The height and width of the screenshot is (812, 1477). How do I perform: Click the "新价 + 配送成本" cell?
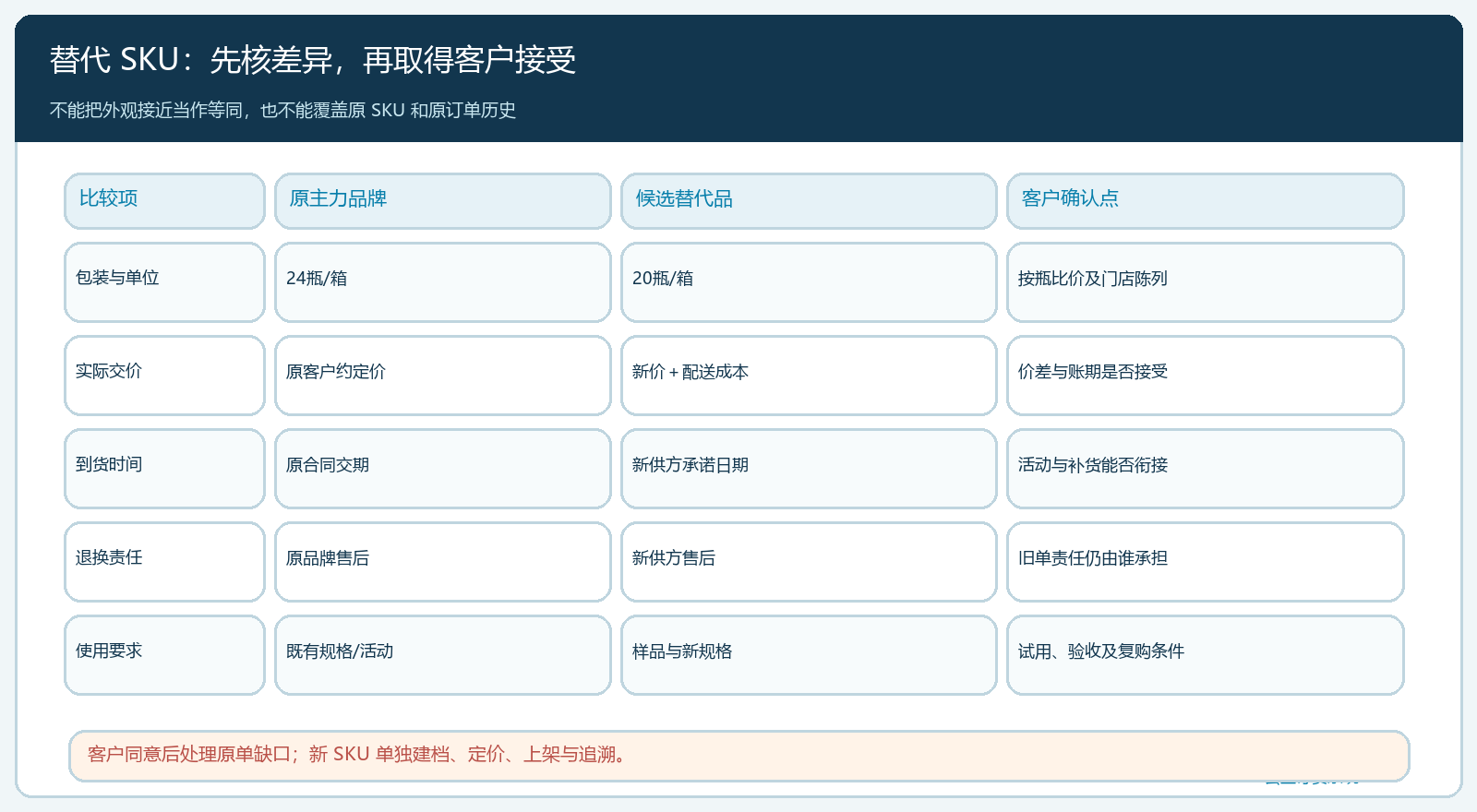click(809, 376)
